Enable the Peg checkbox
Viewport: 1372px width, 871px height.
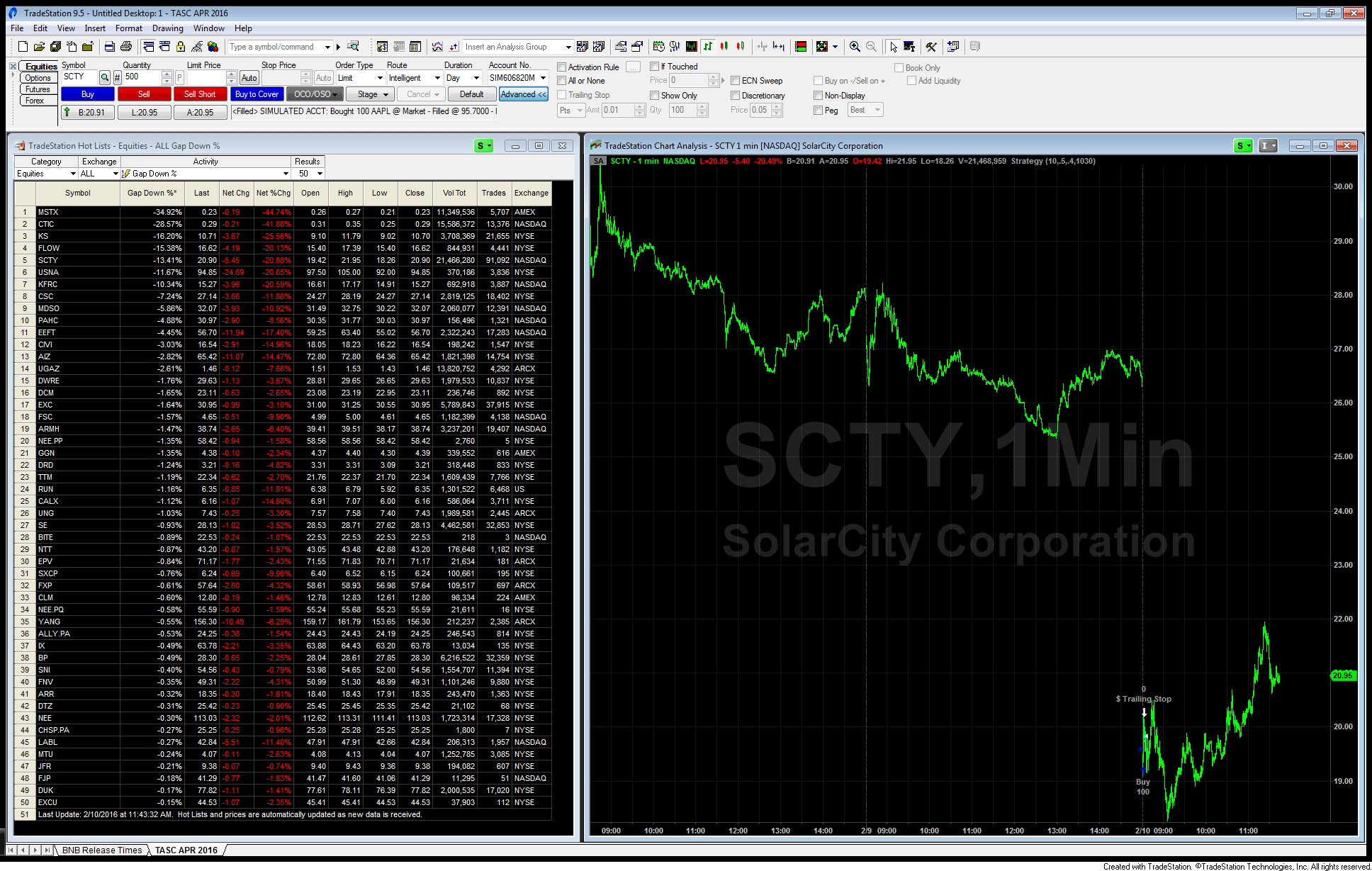(x=819, y=111)
